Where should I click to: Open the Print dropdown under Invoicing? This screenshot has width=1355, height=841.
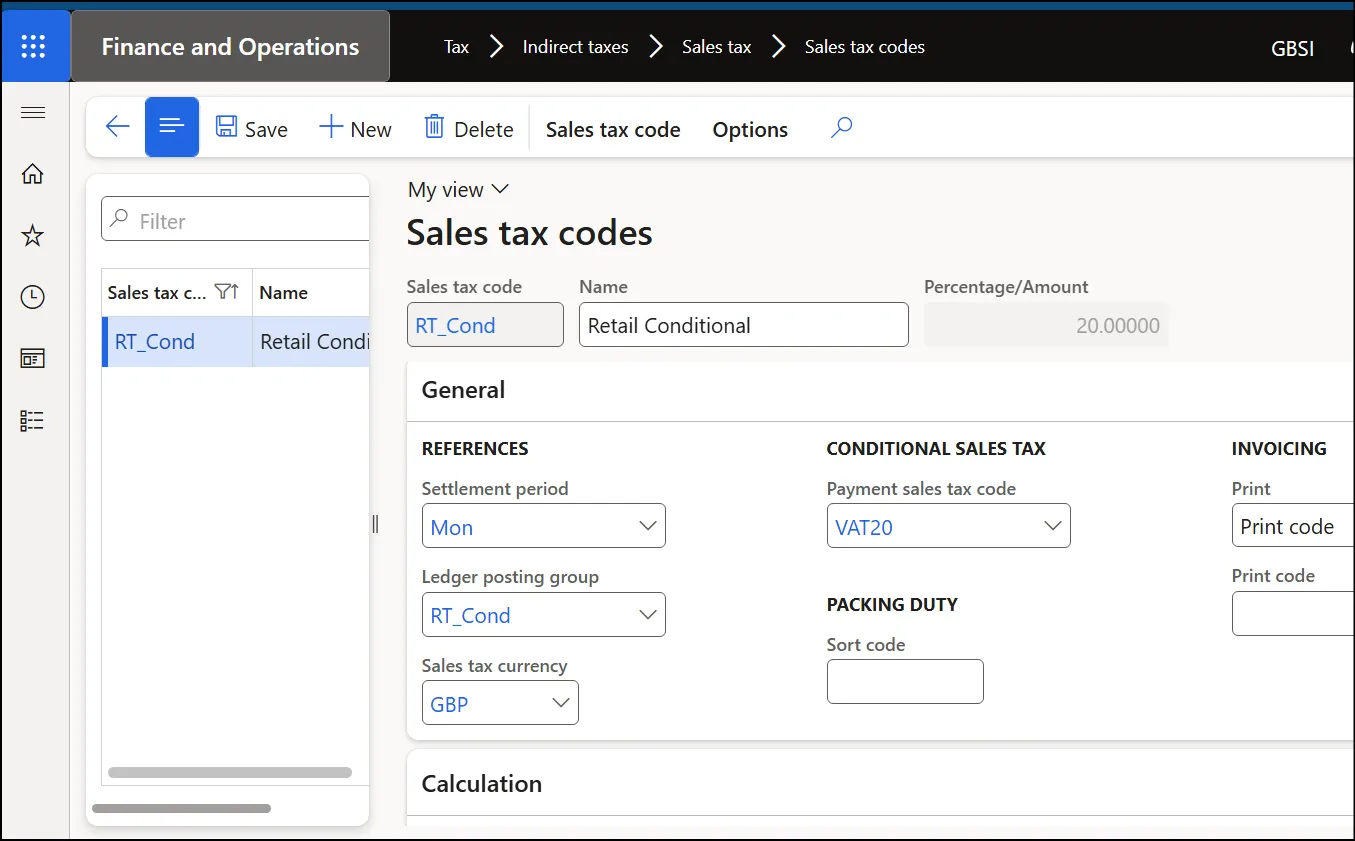pyautogui.click(x=1293, y=526)
